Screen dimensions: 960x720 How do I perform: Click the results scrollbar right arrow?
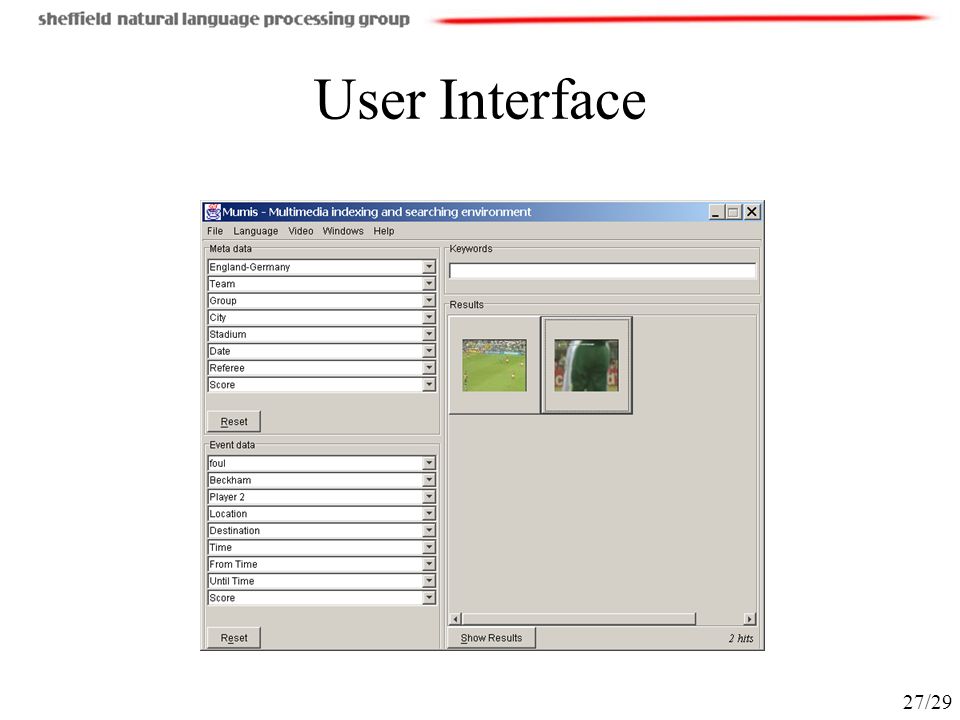pos(750,619)
